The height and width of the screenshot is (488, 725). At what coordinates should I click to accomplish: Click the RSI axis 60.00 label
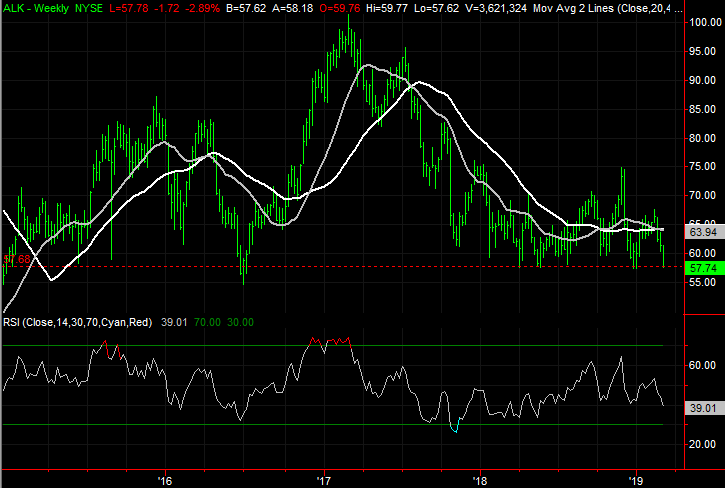click(703, 365)
